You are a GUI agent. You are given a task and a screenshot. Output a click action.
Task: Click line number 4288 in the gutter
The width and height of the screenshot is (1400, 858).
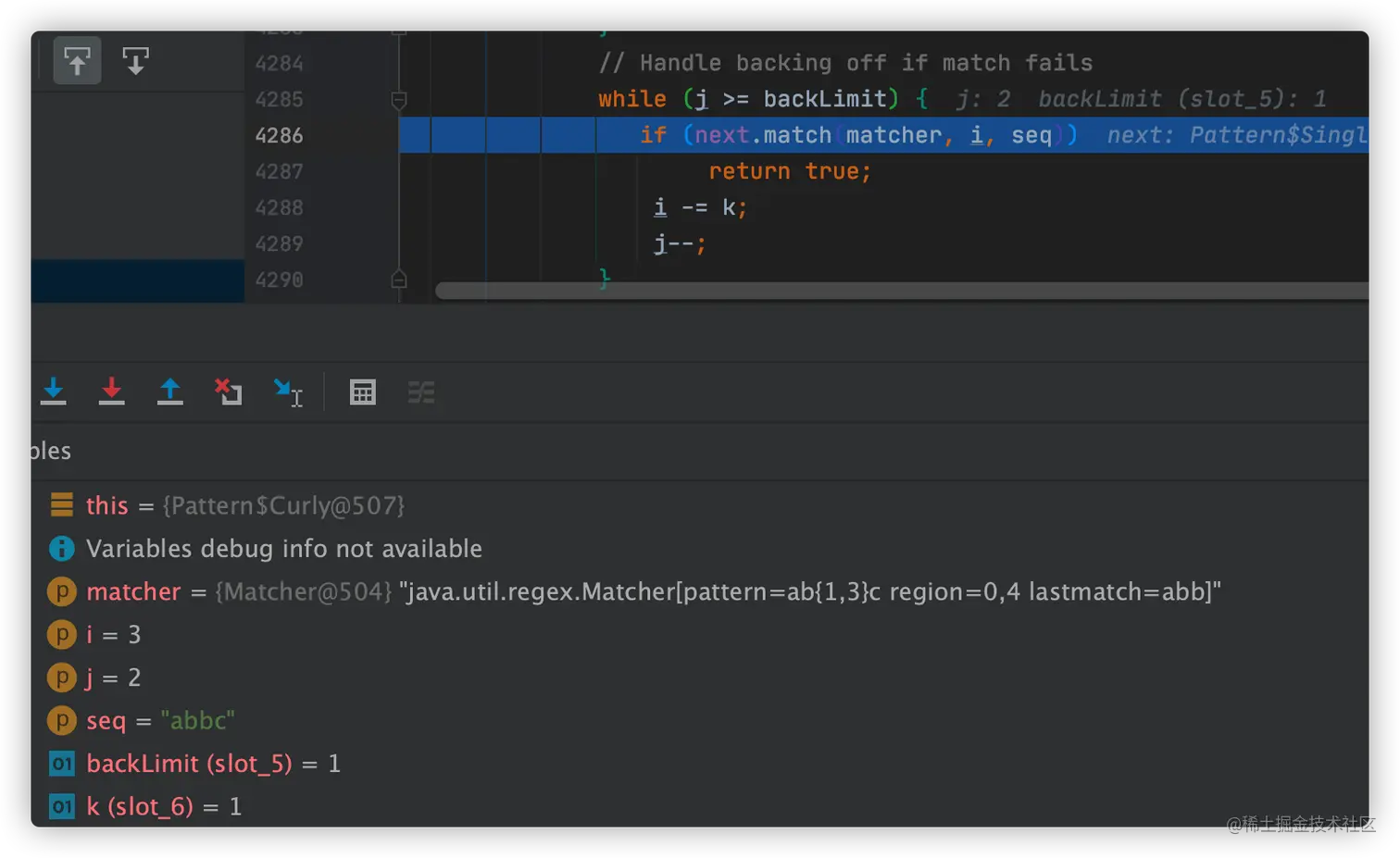(279, 207)
